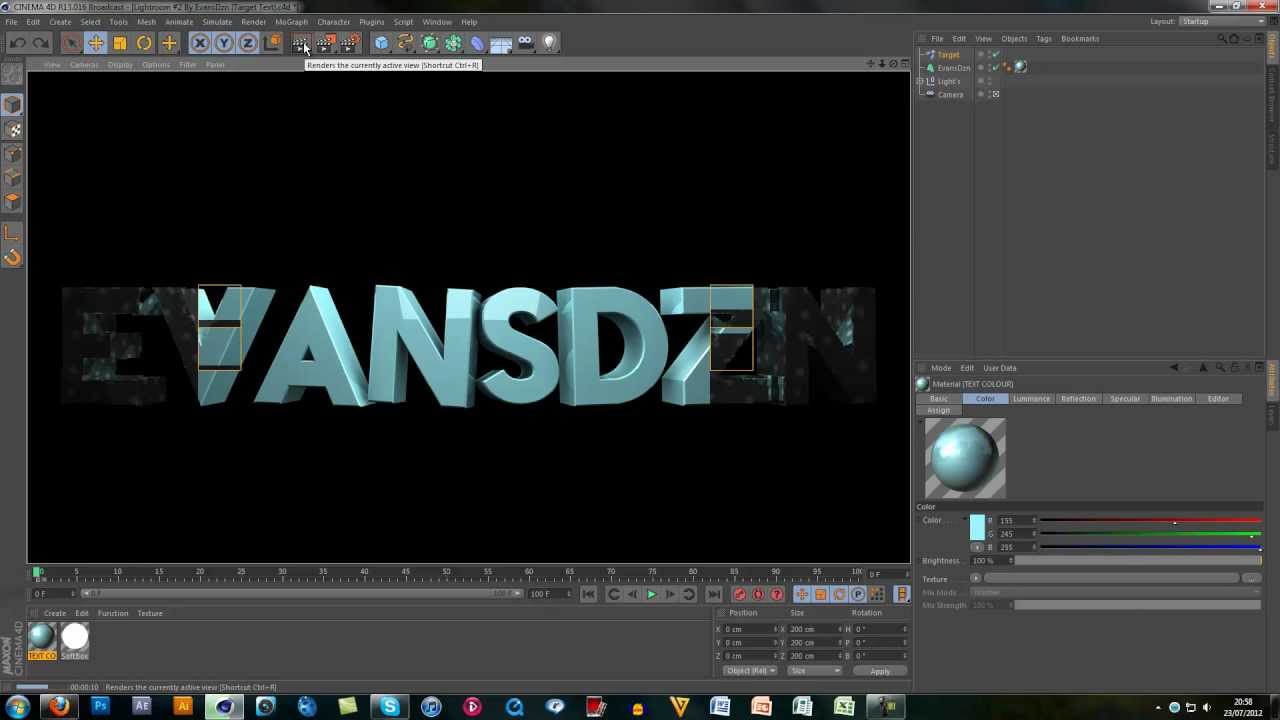Click the Render Active View icon
1280x720 pixels.
tap(301, 43)
